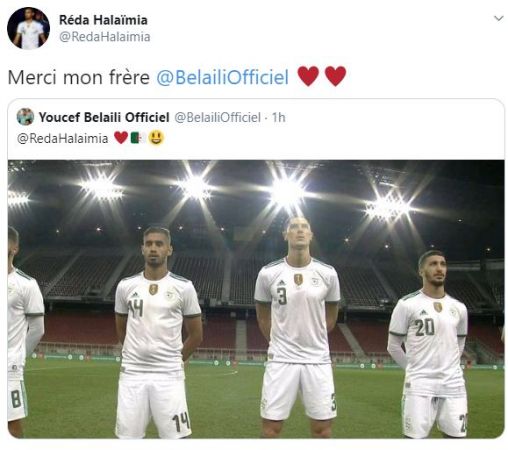Click the @RedaHalaimia mention in quoted tweet
This screenshot has height=450, width=508.
click(x=63, y=138)
